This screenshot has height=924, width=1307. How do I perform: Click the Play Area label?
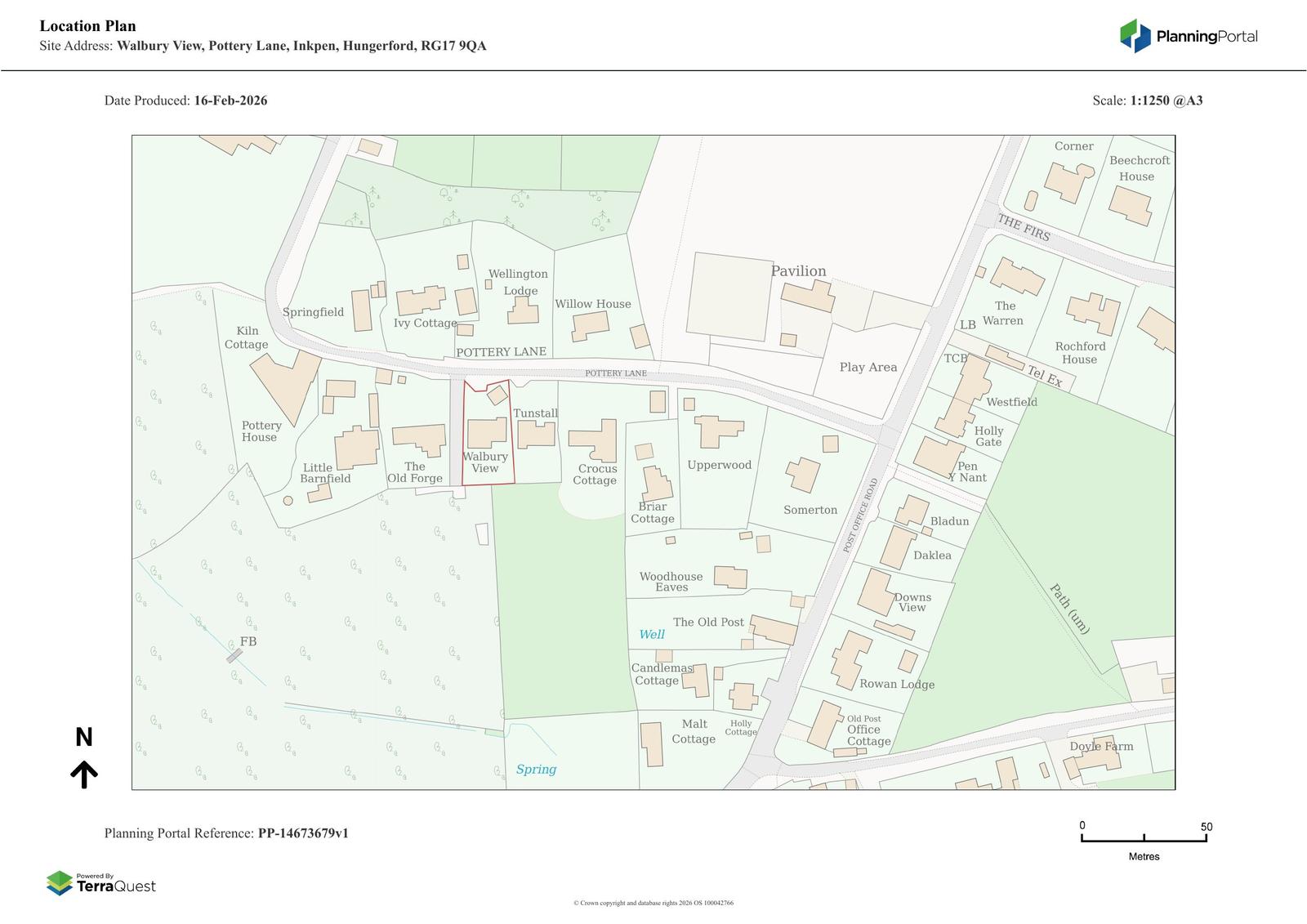pos(868,368)
